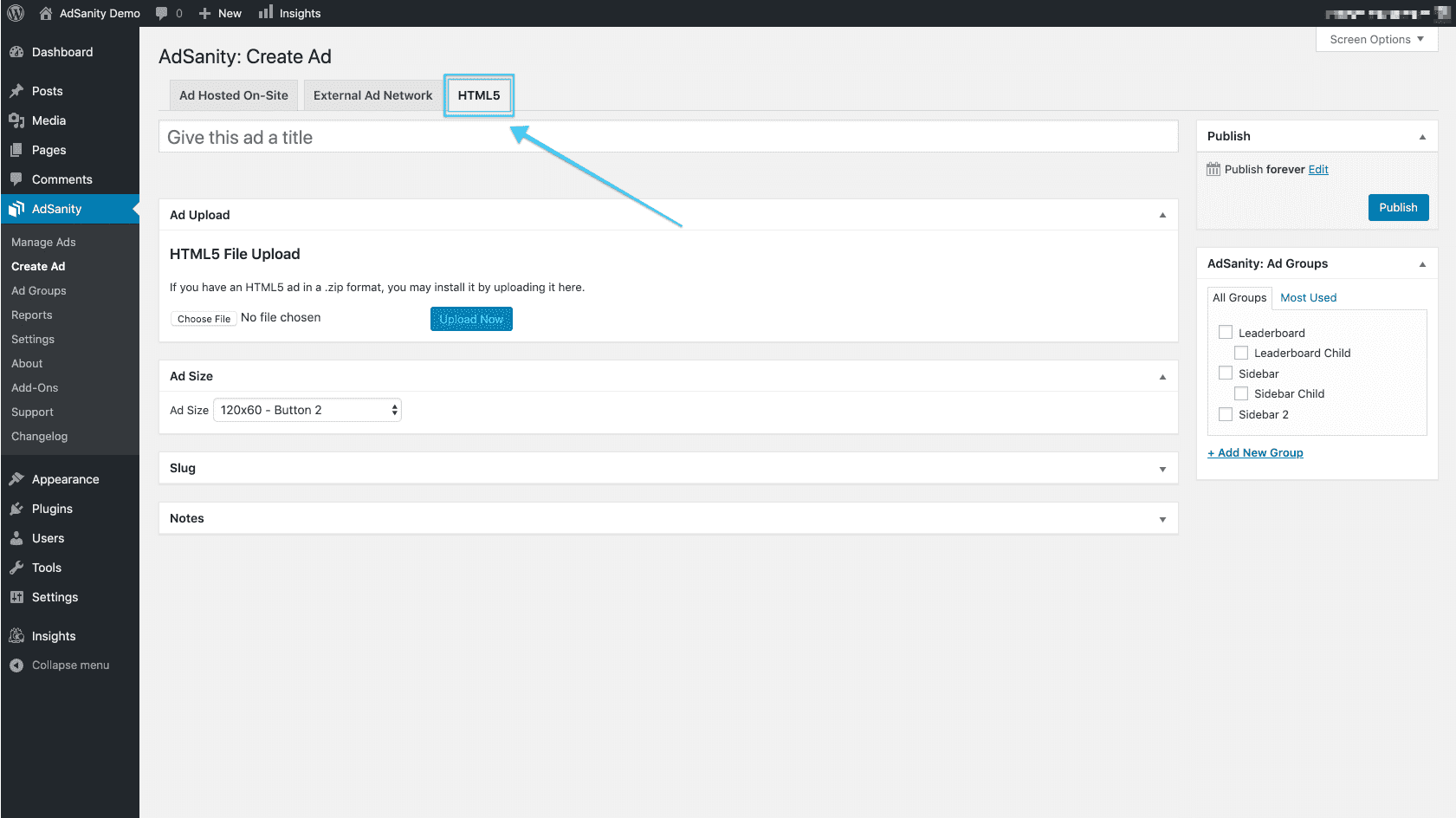Click the plus New icon in admin bar

coord(205,13)
